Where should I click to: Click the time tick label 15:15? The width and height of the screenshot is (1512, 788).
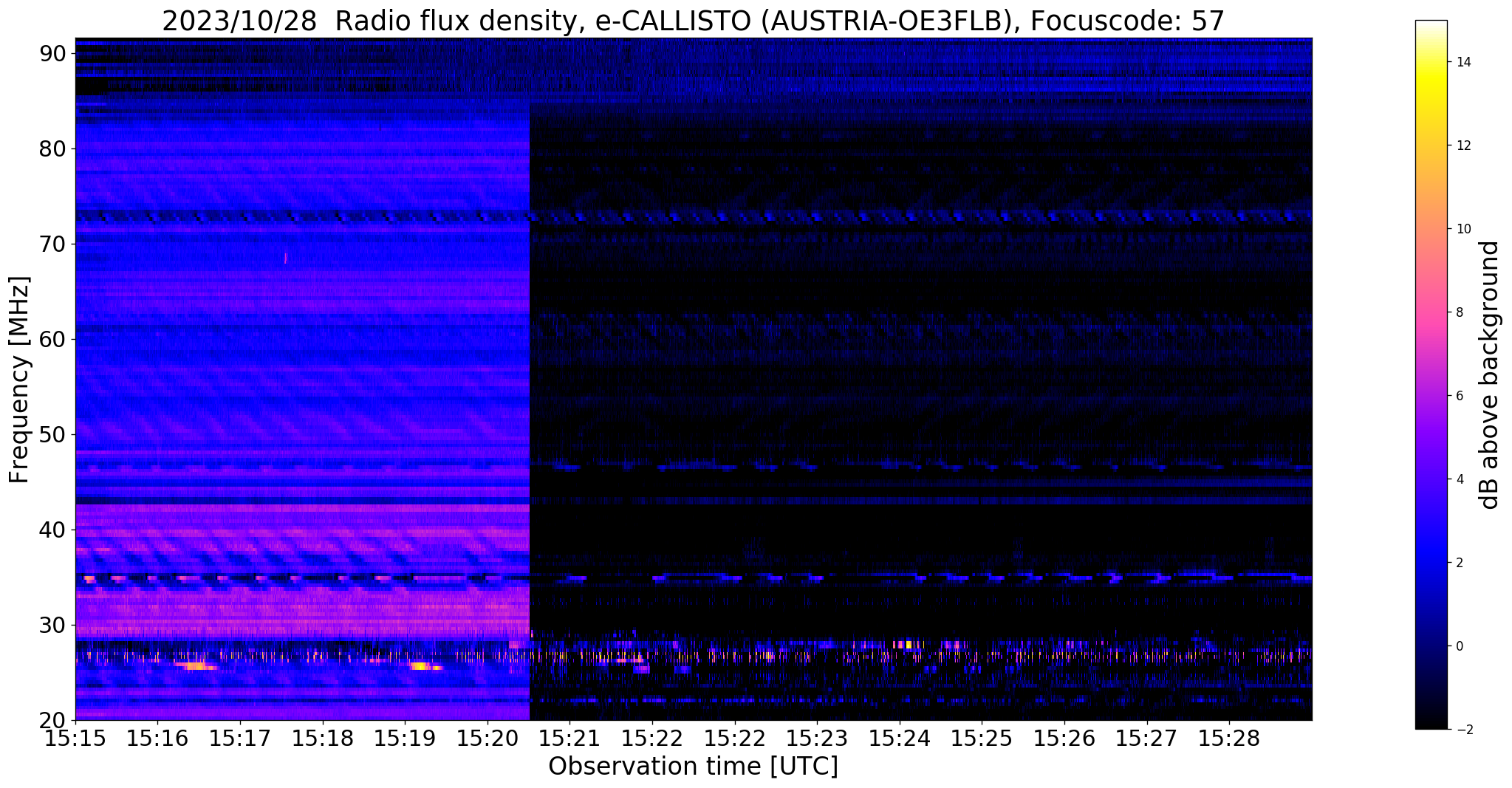tap(75, 739)
